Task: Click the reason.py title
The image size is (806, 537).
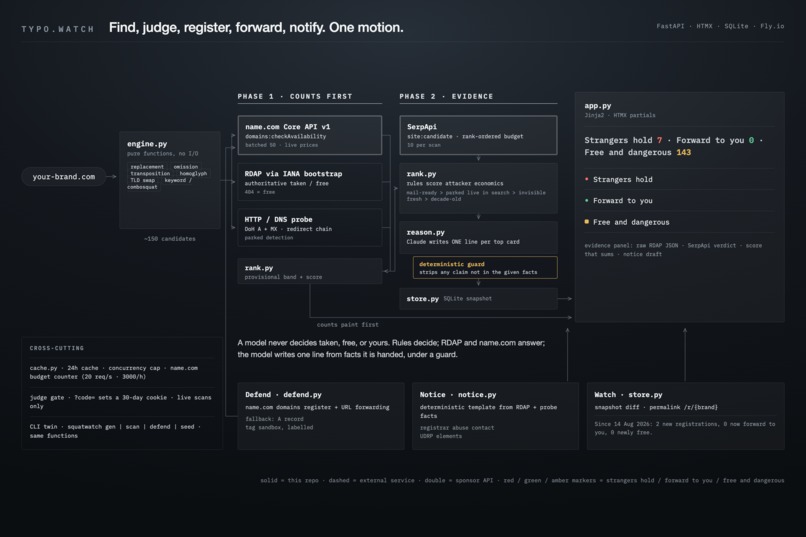Action: [426, 233]
